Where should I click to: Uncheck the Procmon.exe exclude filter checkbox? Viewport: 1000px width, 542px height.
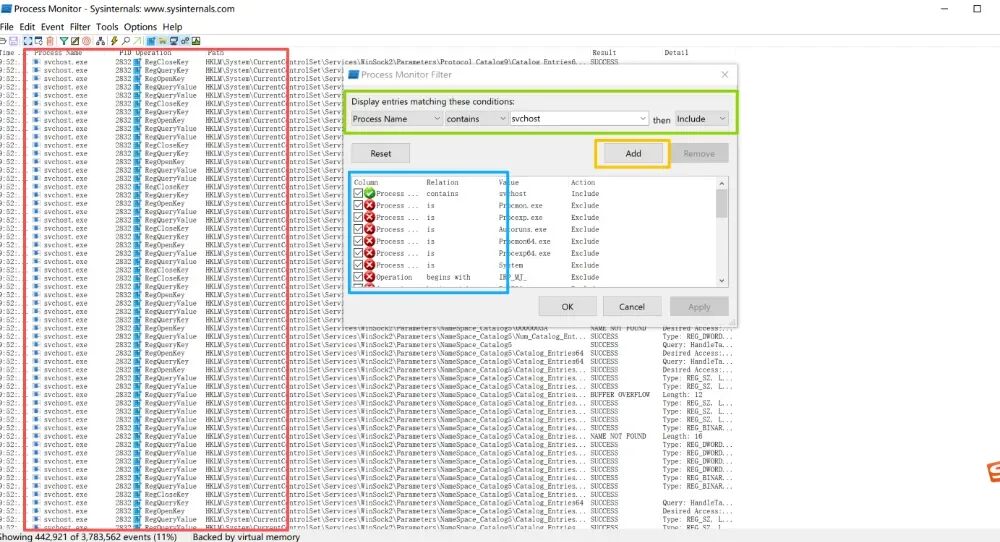tap(359, 205)
